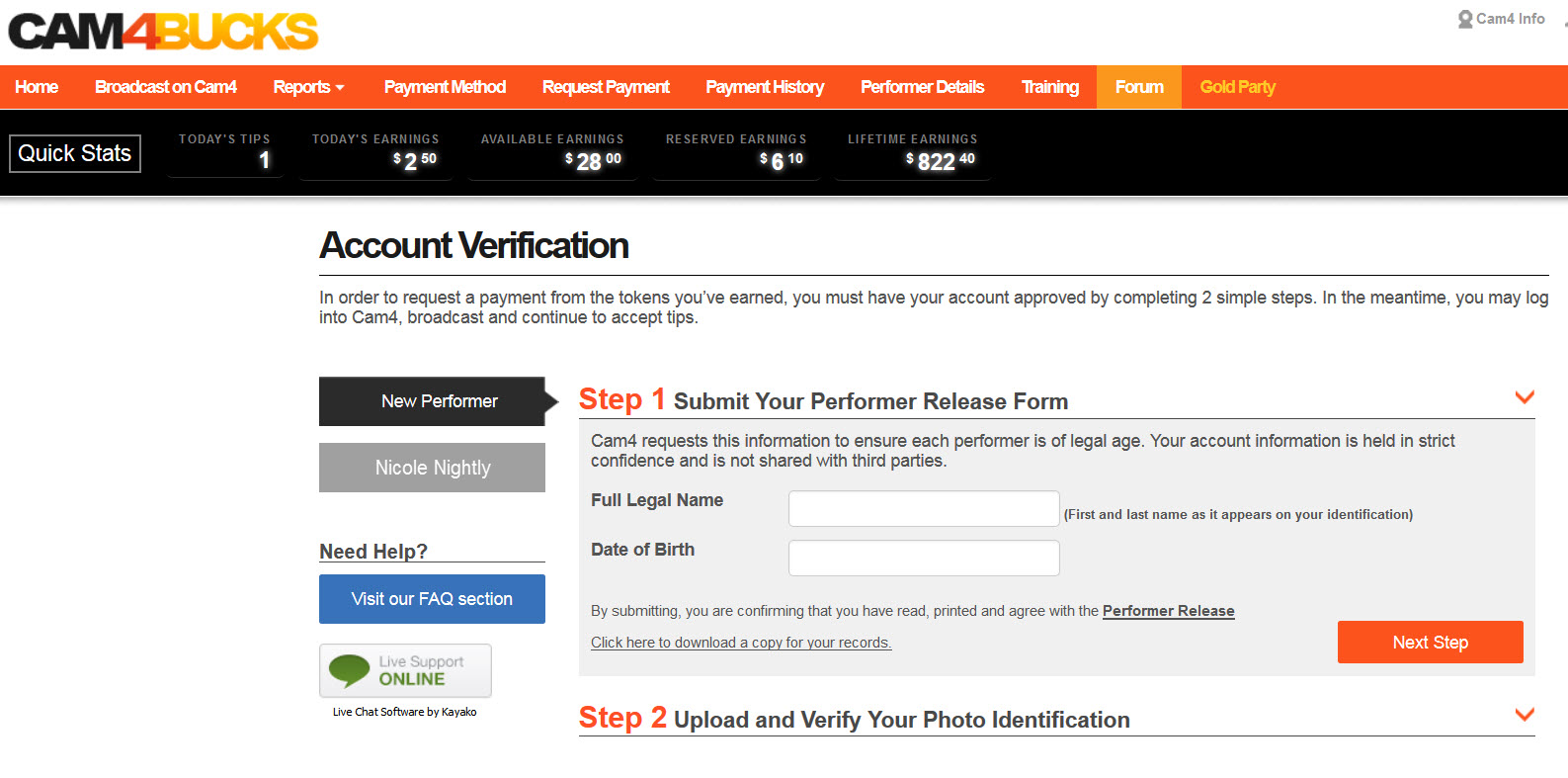The width and height of the screenshot is (1568, 778).
Task: Focus the Date of Birth field
Action: (x=924, y=558)
